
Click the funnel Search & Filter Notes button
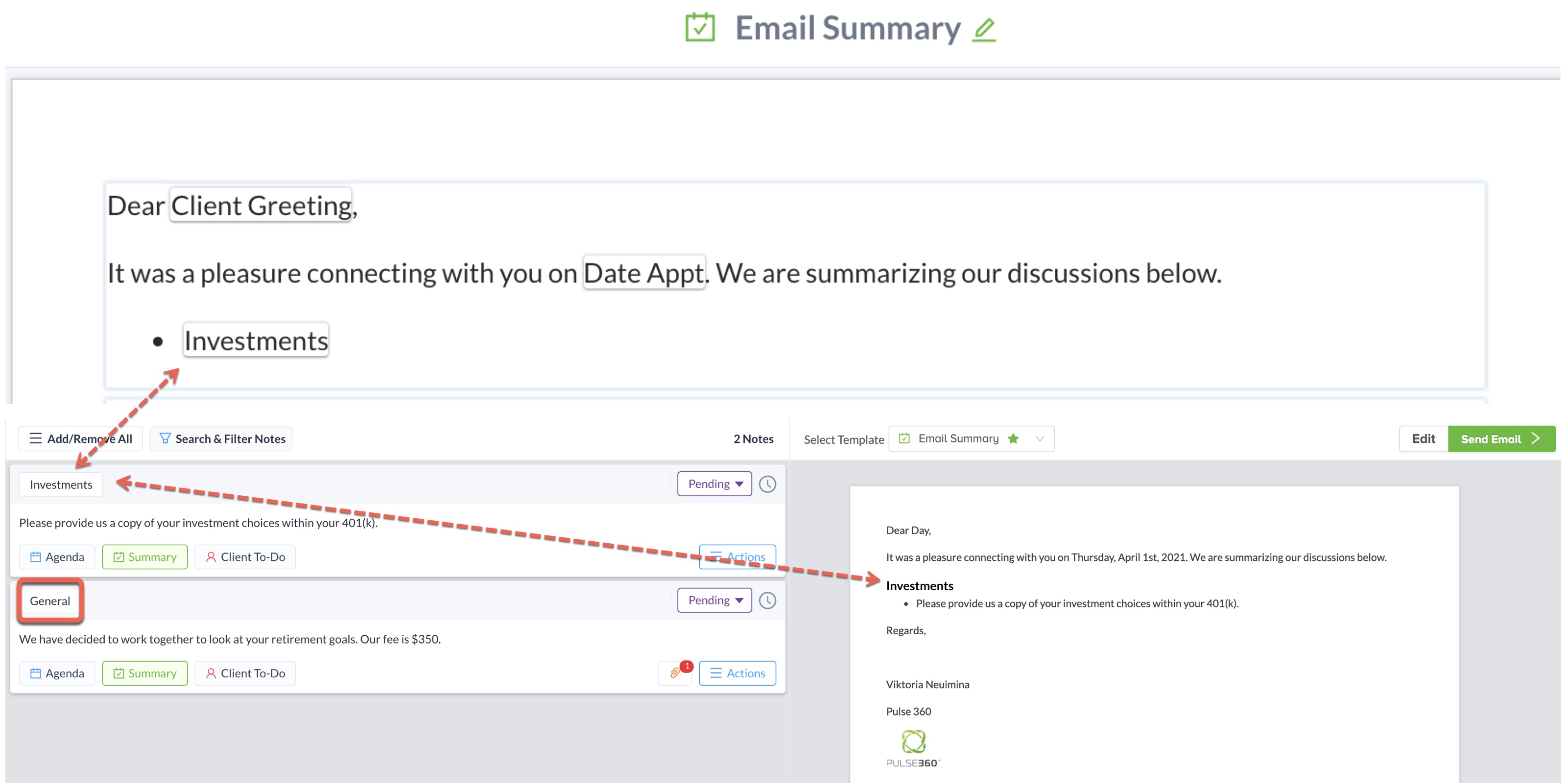[221, 439]
